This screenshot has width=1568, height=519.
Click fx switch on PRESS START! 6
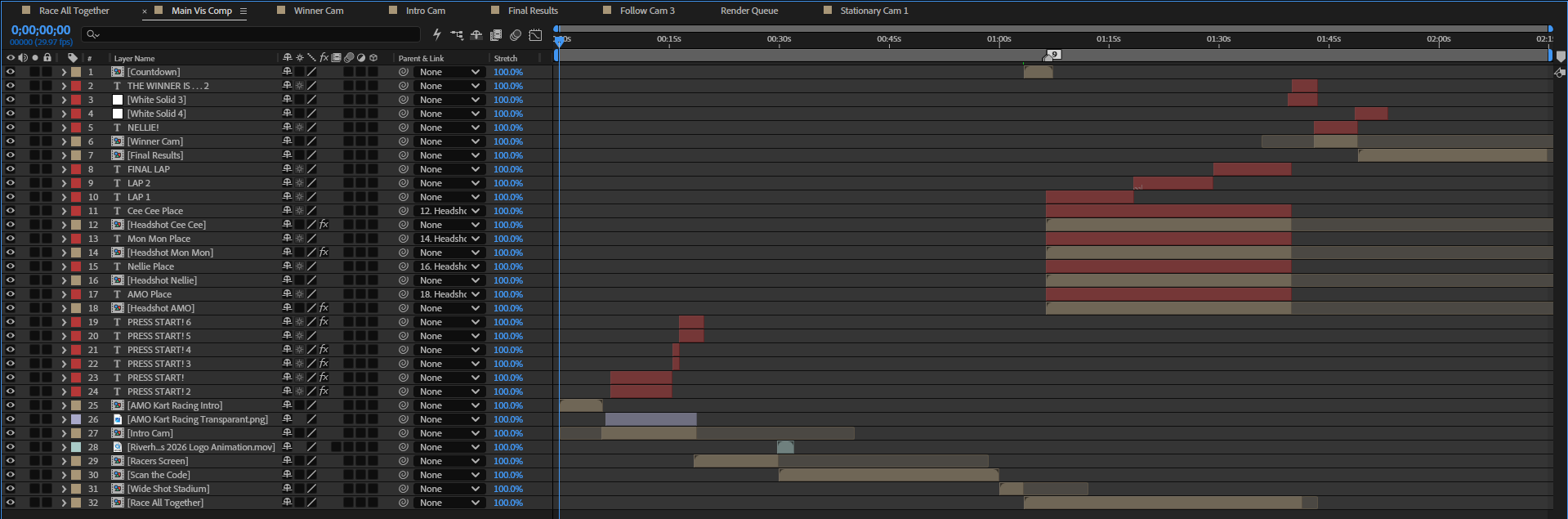coord(324,322)
